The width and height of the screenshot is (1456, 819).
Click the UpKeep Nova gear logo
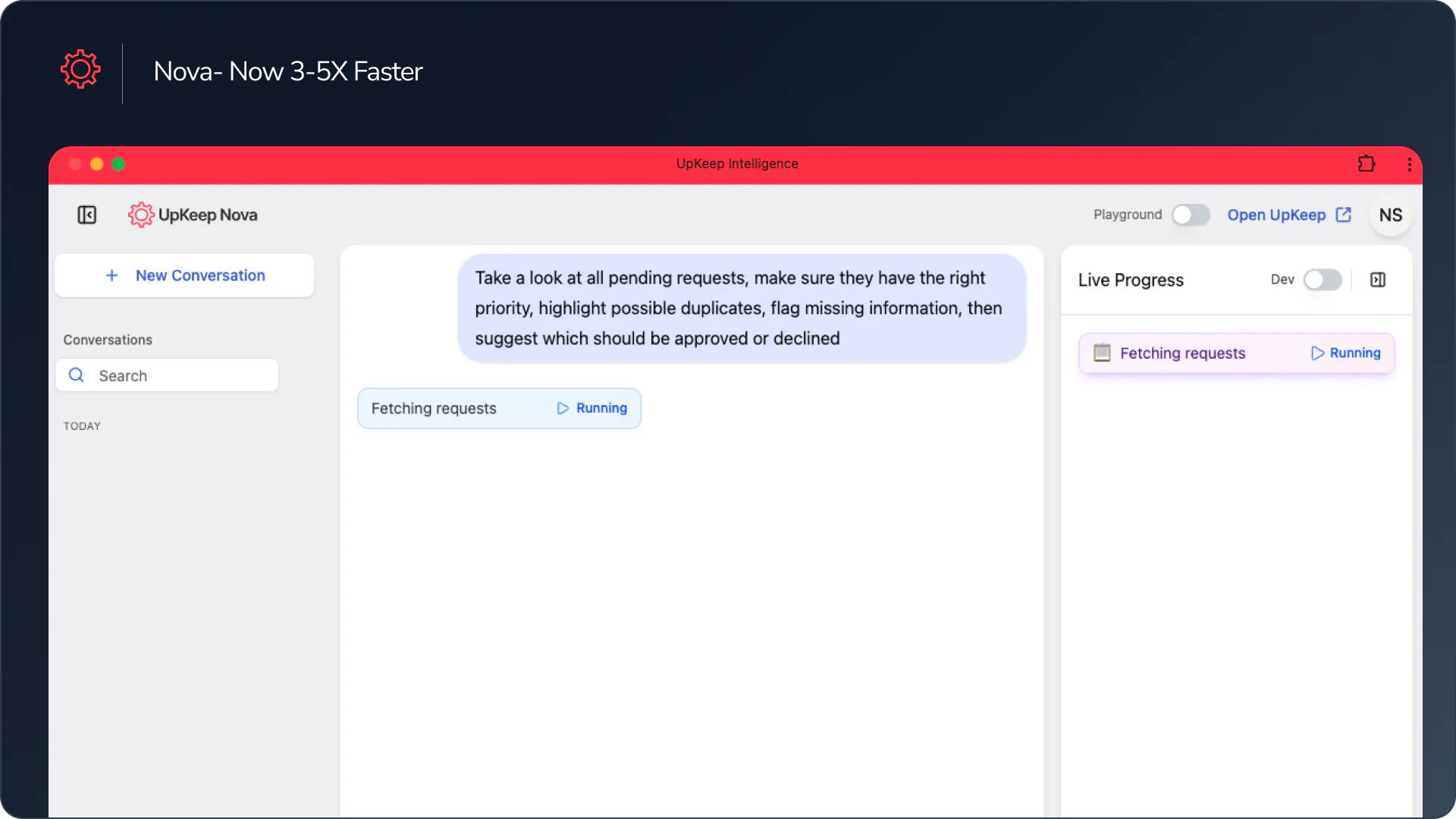tap(140, 215)
